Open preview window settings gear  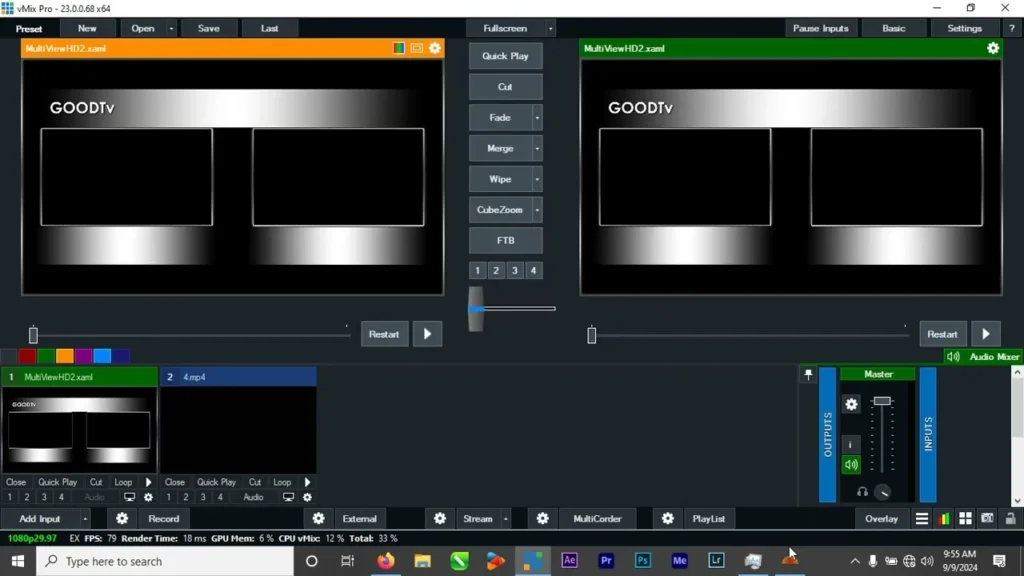[434, 48]
